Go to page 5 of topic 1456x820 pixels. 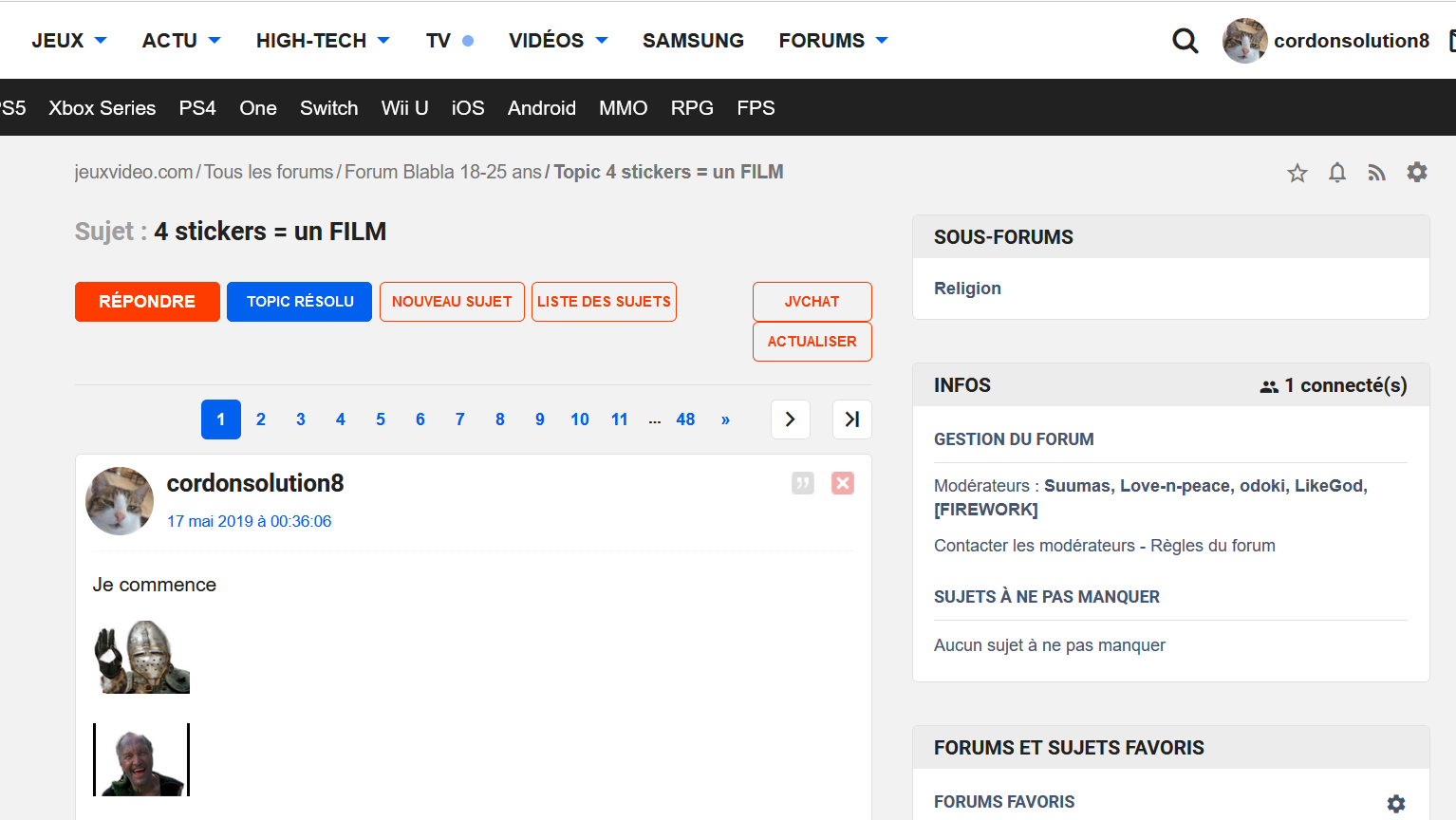[x=380, y=419]
